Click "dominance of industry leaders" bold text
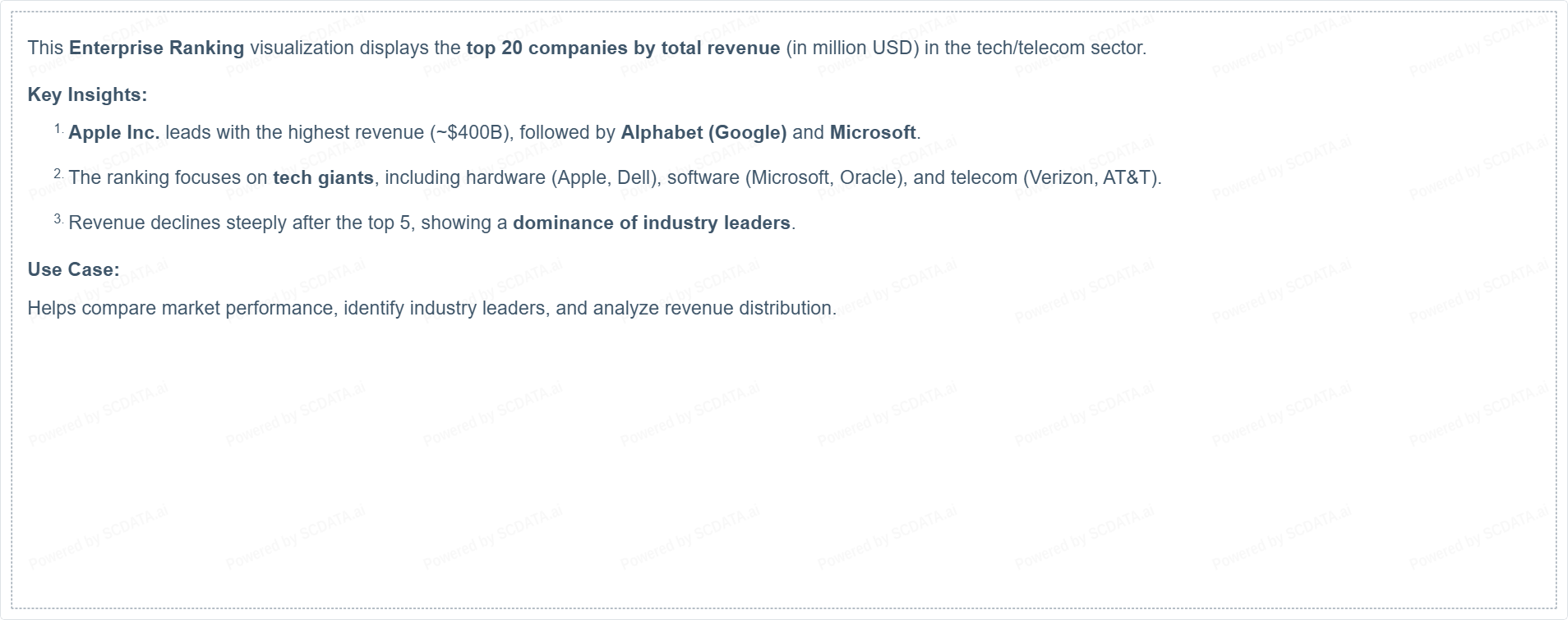This screenshot has height=620, width=1568. [x=652, y=223]
